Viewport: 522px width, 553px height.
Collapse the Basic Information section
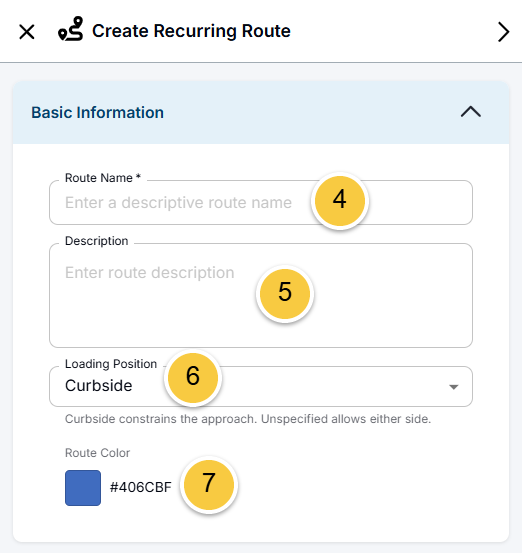[x=471, y=112]
